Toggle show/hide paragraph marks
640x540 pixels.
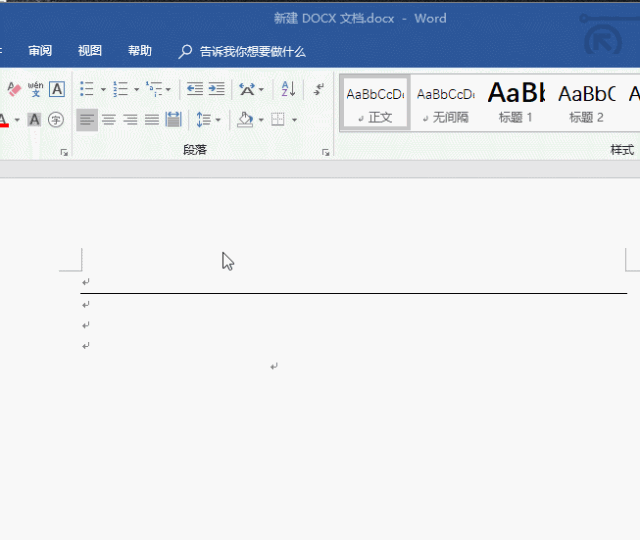(318, 89)
